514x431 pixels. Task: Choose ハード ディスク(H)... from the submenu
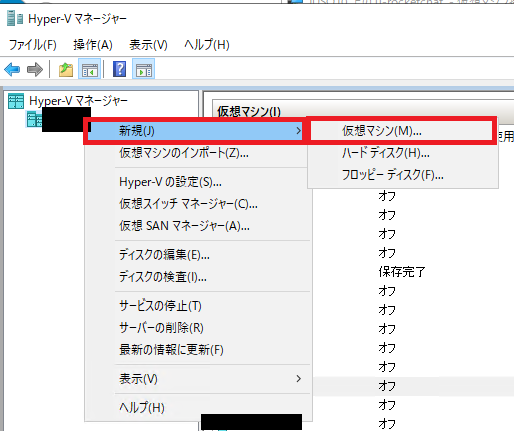403,153
